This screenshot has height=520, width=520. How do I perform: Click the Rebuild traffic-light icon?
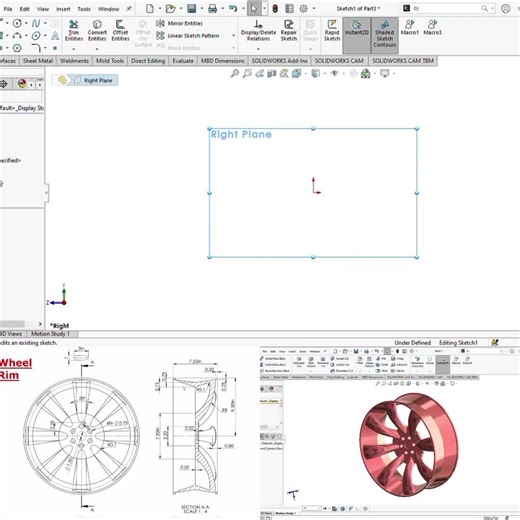point(275,9)
